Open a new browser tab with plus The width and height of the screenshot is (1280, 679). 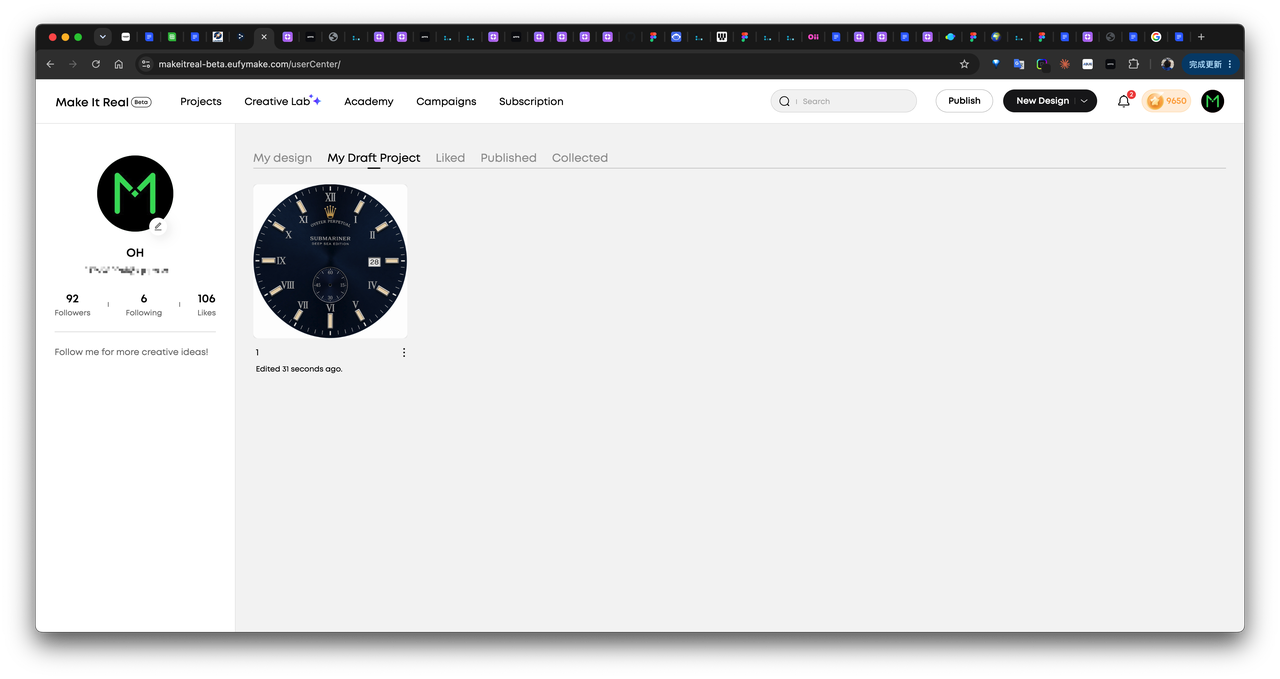tap(1201, 37)
